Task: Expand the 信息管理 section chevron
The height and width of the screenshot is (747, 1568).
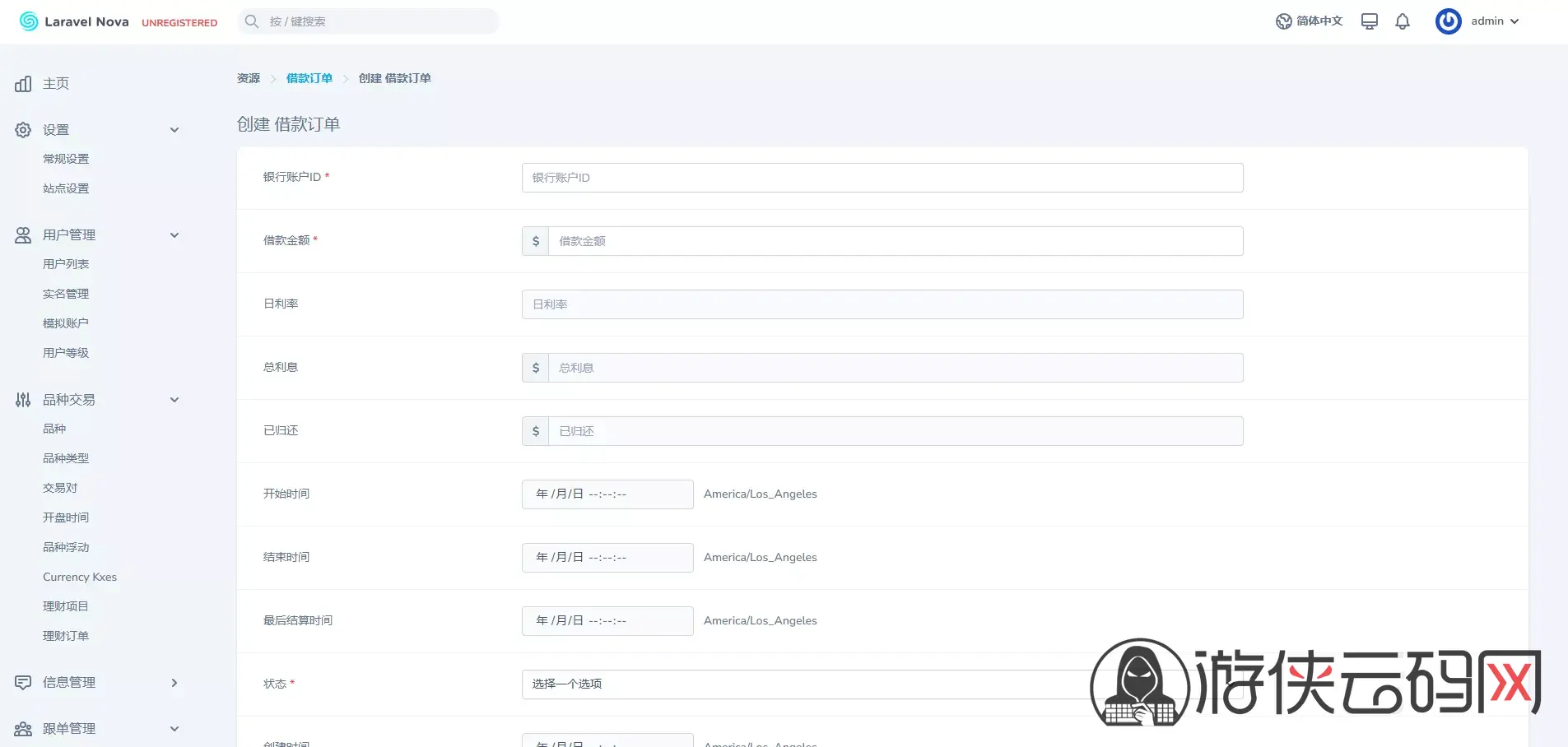Action: 174,683
